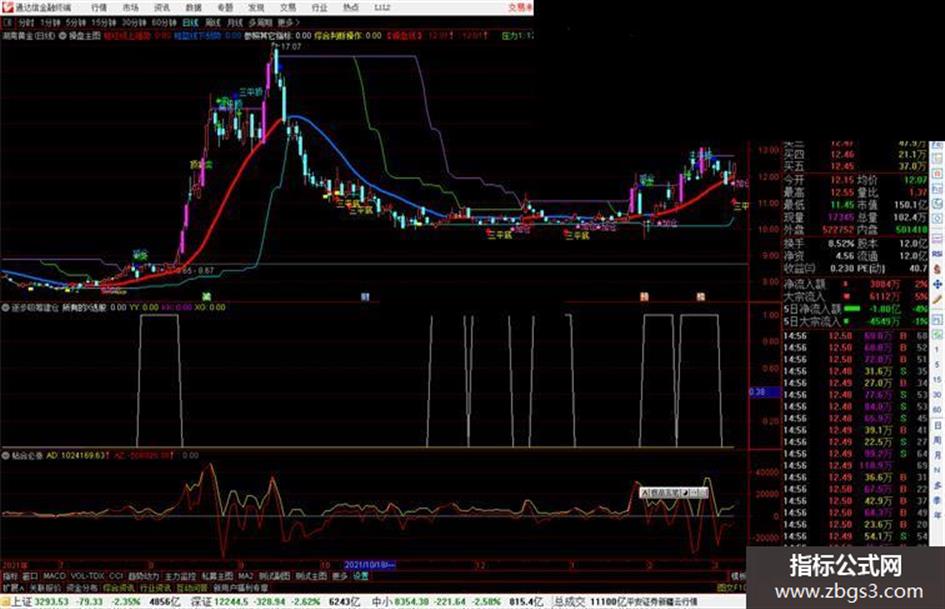This screenshot has width=945, height=609.
Task: Select the 主力监控 indicator tab
Action: click(x=181, y=576)
